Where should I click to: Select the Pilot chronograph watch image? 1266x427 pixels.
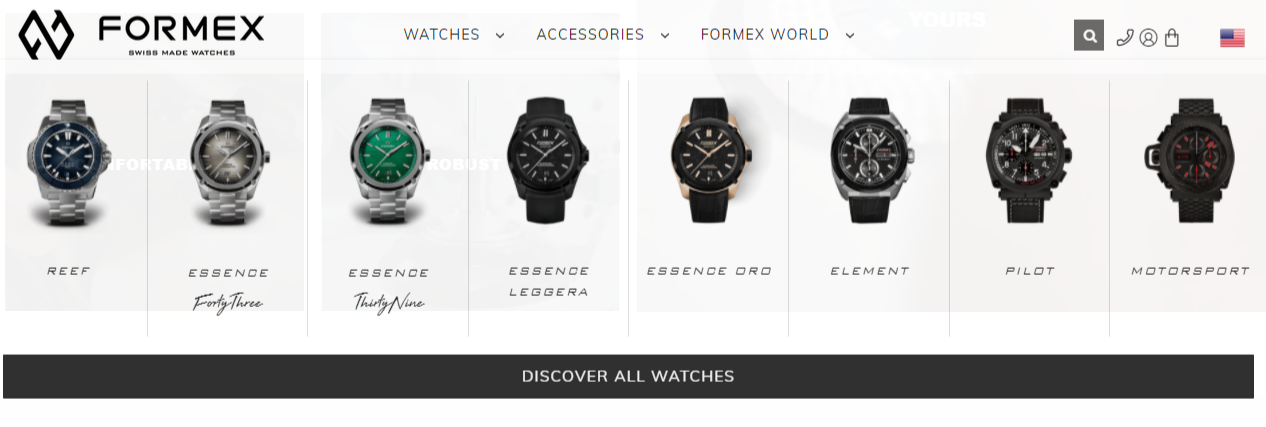[x=1029, y=160]
